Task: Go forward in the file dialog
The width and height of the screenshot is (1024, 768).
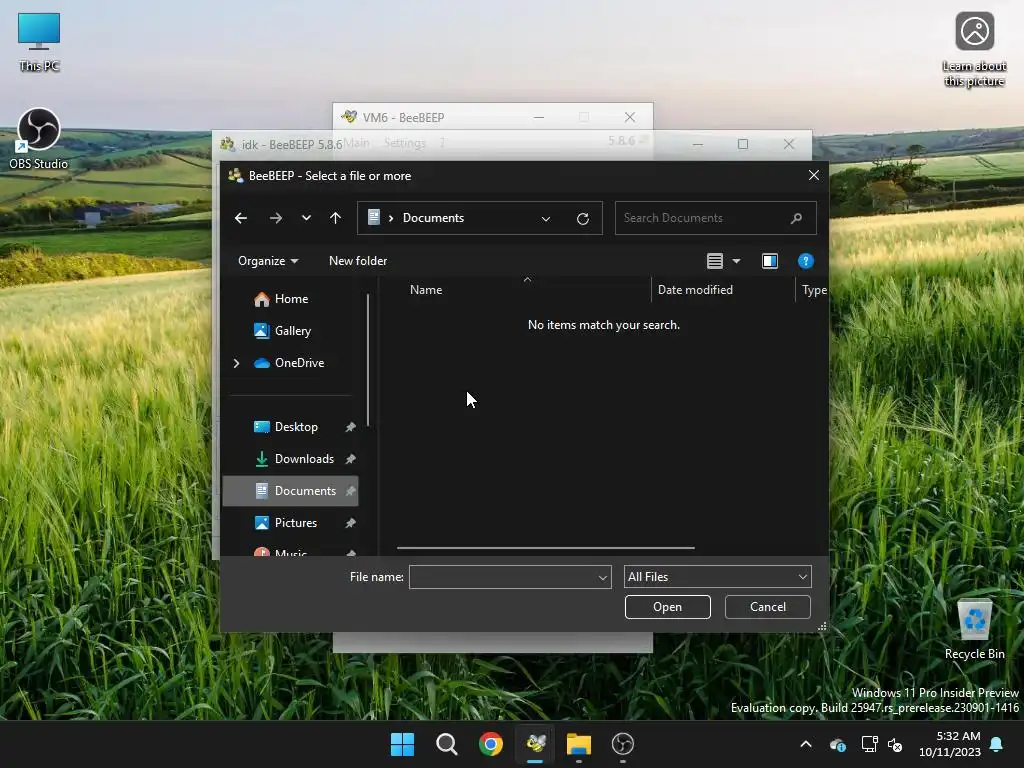Action: pyautogui.click(x=276, y=218)
